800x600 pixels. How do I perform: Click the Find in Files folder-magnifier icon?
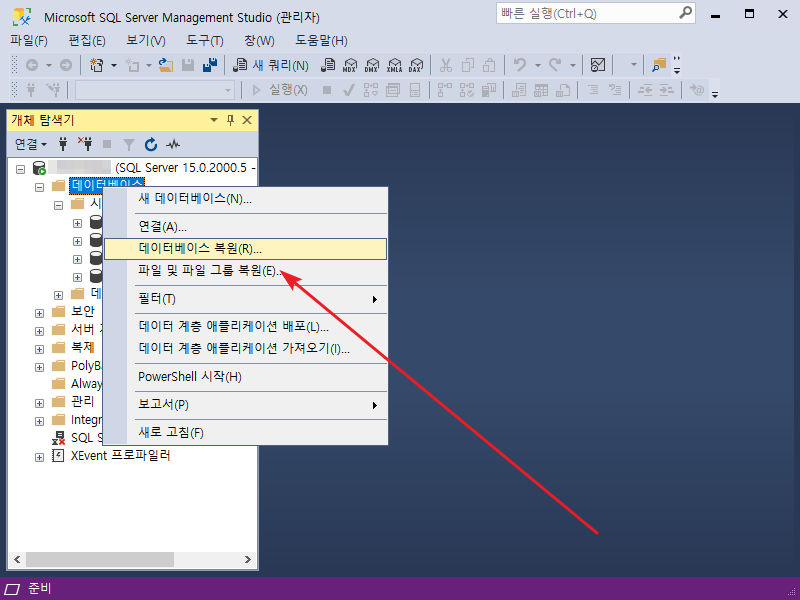(x=659, y=65)
